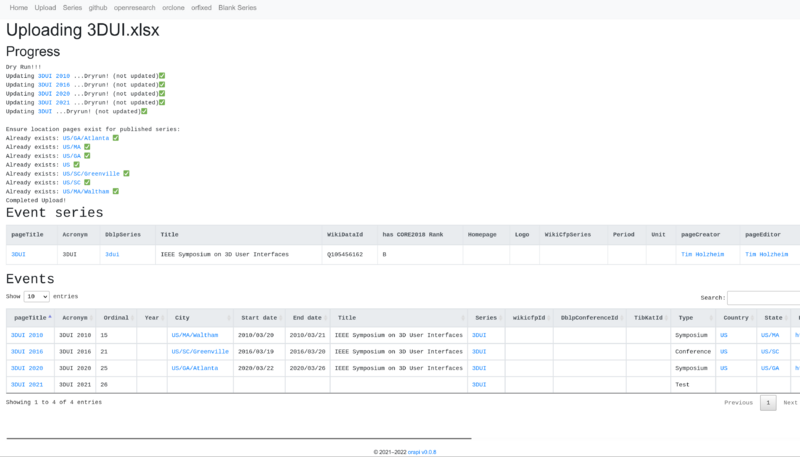This screenshot has width=800, height=457.
Task: Sort Events table by Title column
Action: point(398,318)
